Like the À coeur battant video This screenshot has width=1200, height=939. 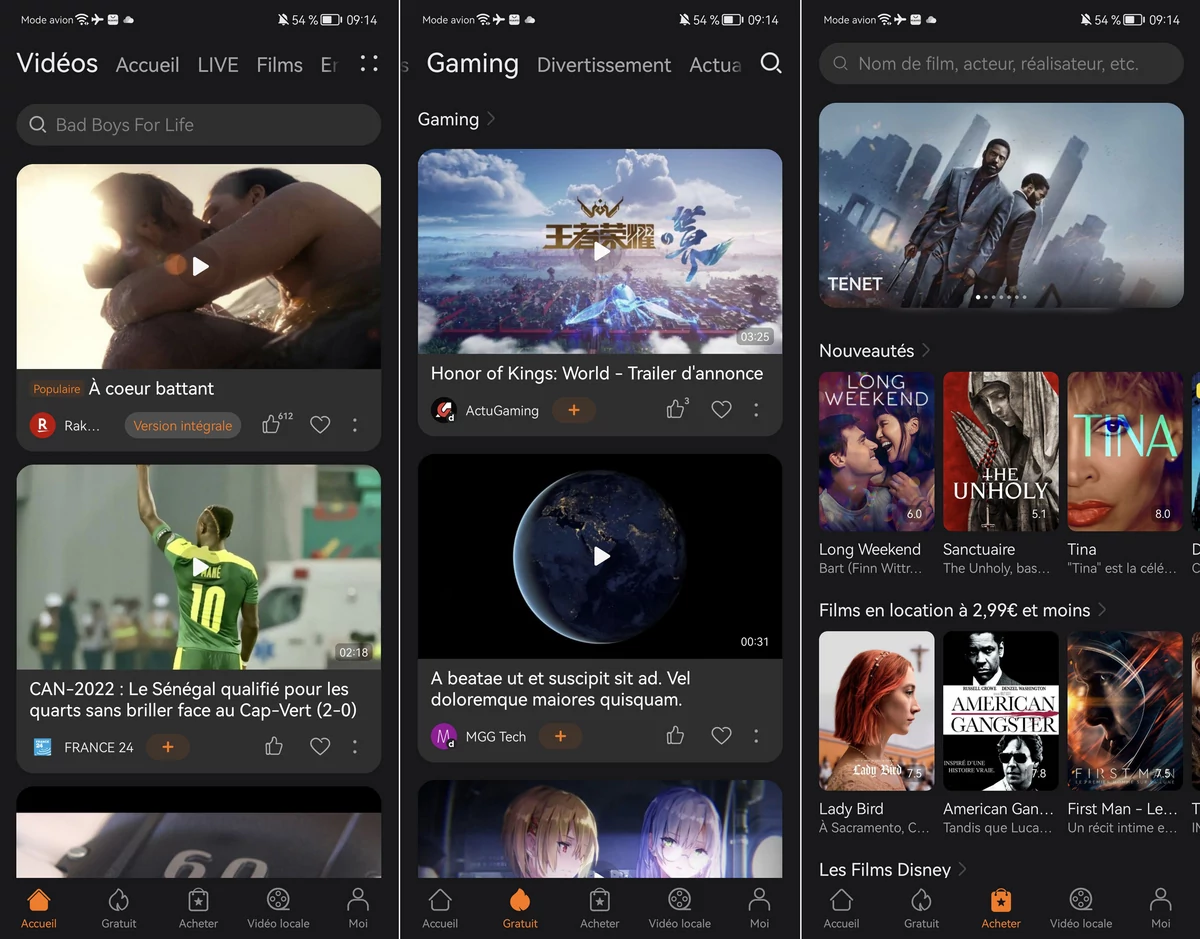tap(273, 424)
